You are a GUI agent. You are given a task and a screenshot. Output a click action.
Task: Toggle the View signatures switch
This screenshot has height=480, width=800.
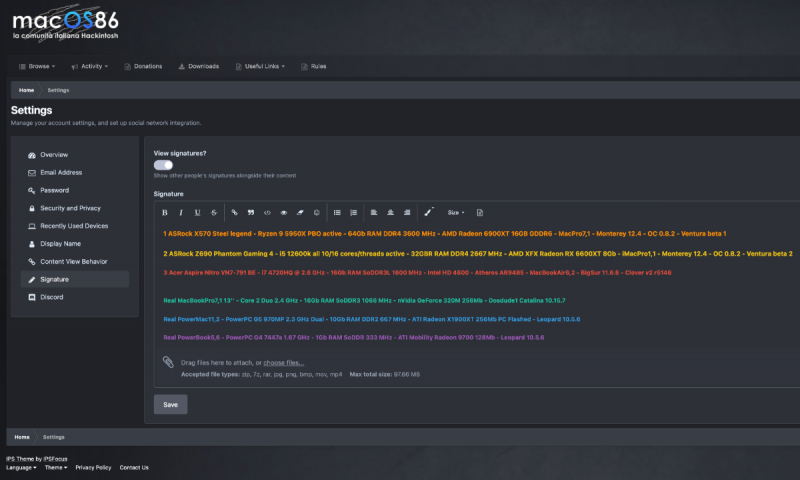coord(163,165)
